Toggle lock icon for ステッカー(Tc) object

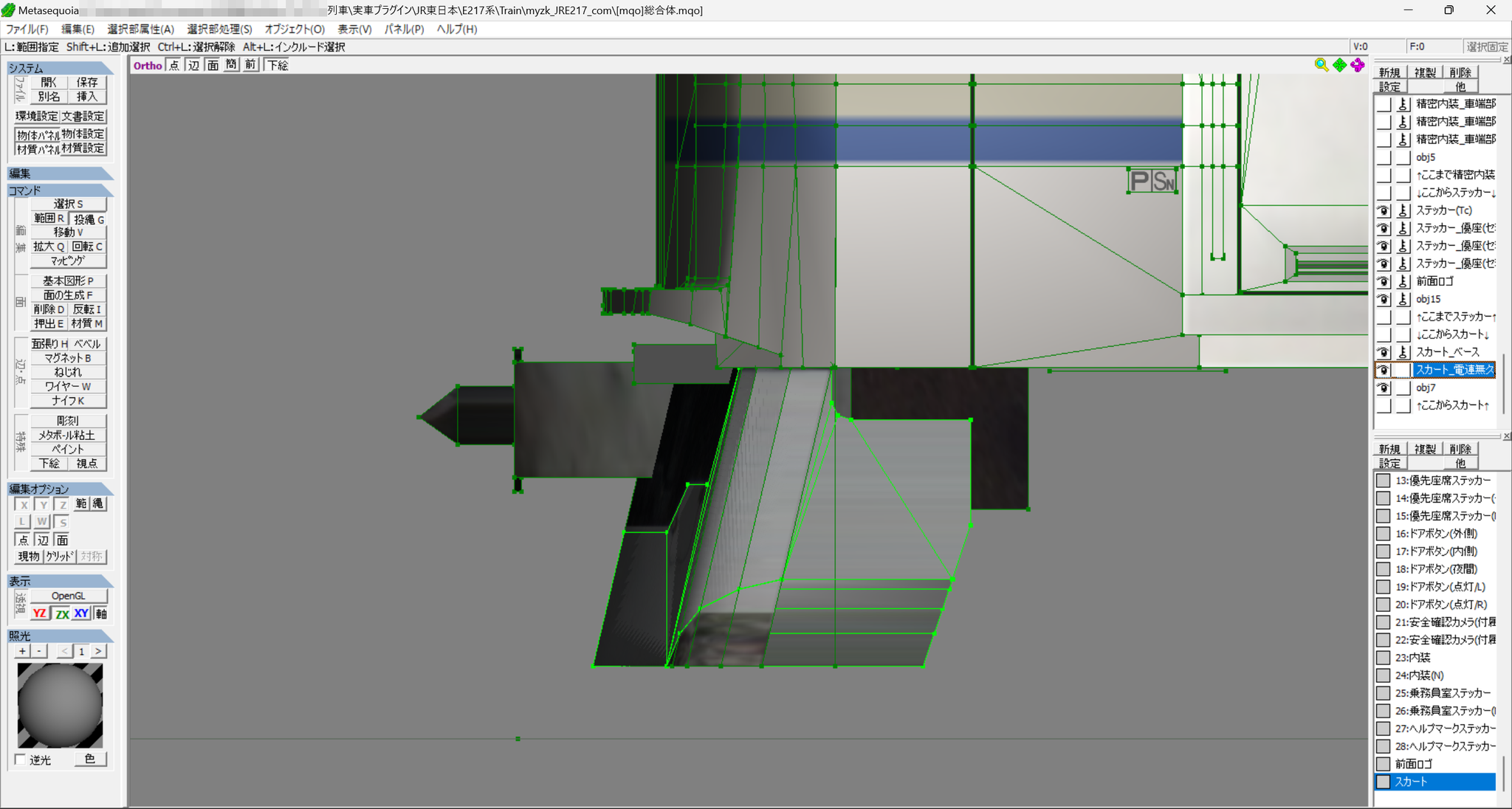(1403, 210)
